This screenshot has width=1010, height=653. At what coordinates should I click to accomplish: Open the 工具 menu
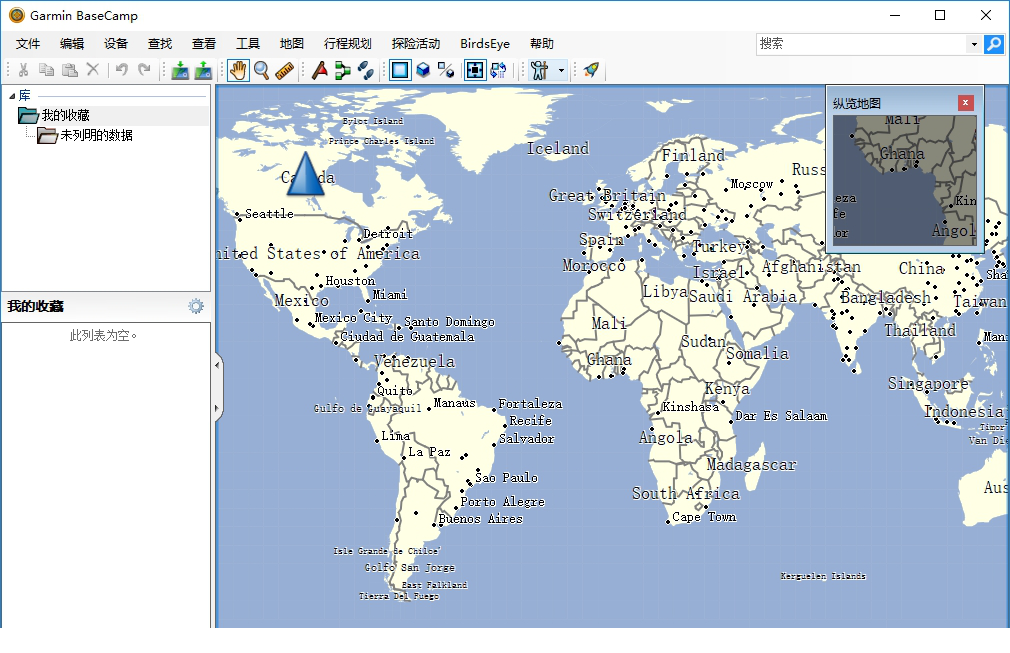pos(247,44)
